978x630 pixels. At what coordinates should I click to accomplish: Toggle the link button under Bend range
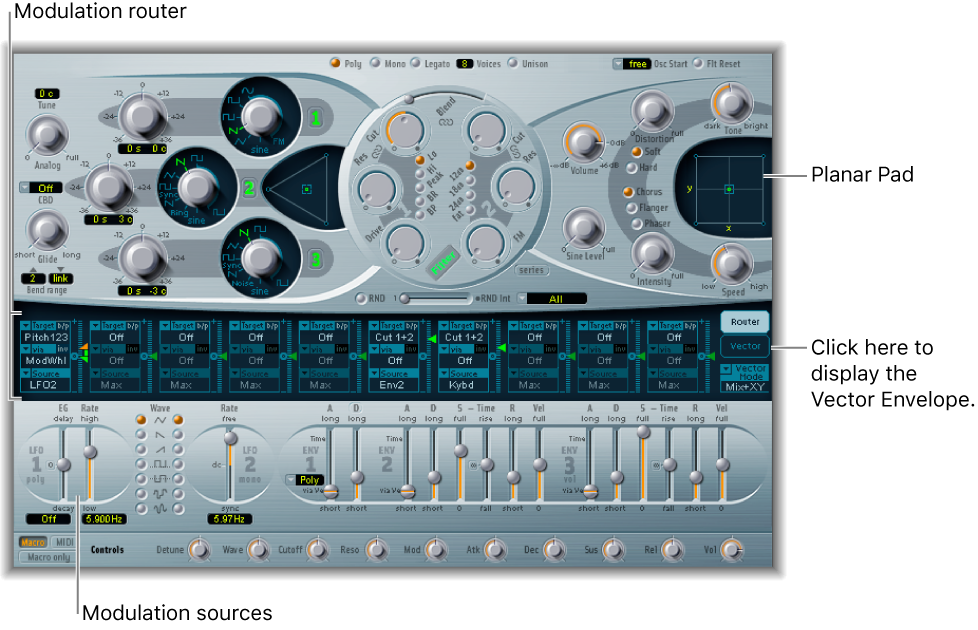click(x=59, y=278)
